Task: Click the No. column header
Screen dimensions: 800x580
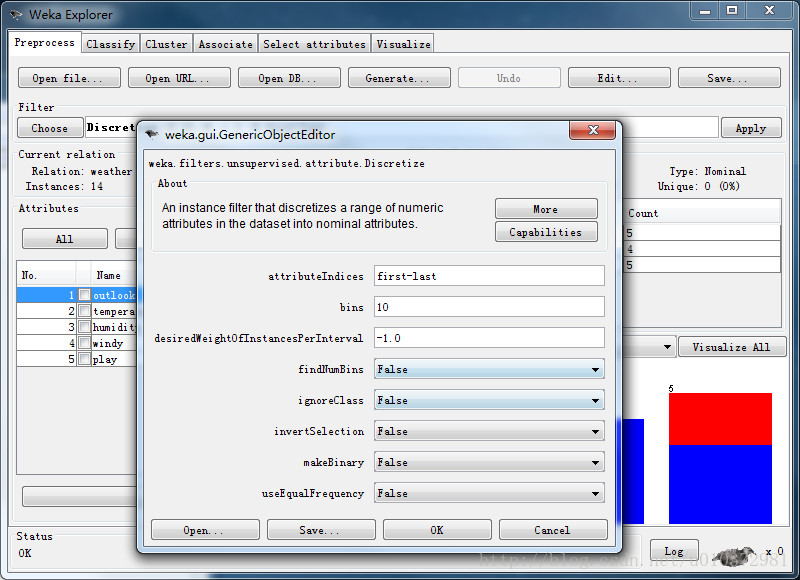Action: 46,275
